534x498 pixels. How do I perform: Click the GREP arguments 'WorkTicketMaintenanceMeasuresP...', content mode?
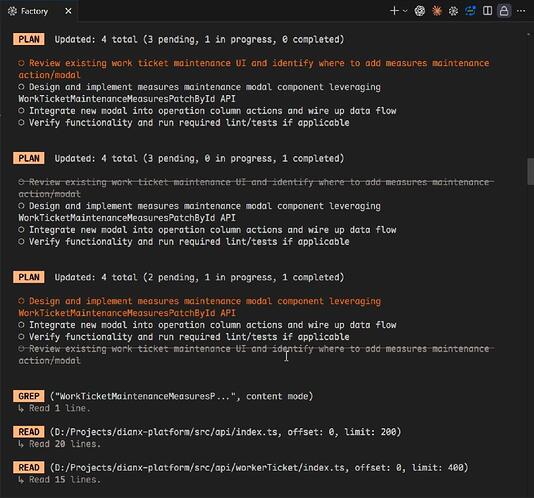[182, 396]
